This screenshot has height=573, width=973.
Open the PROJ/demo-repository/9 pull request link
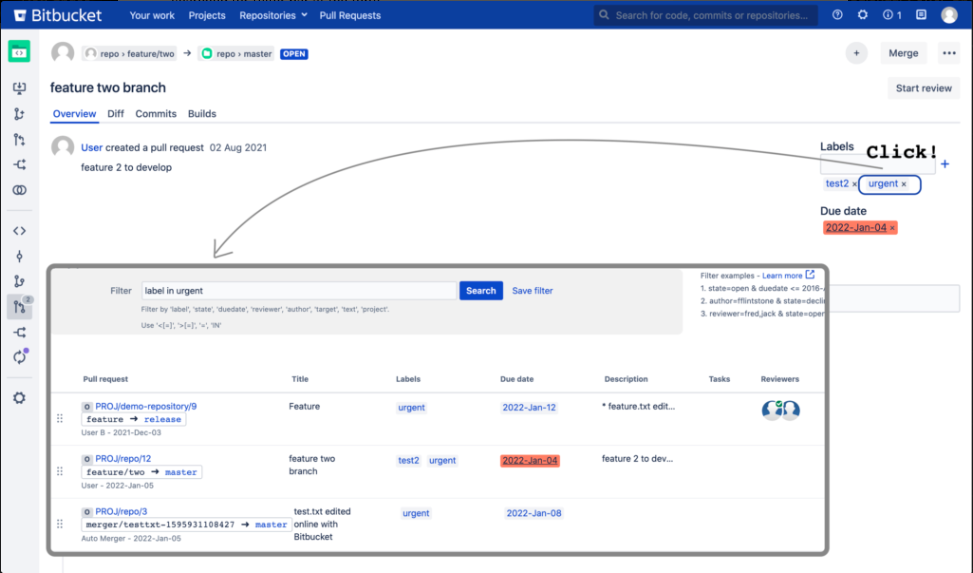pos(146,407)
